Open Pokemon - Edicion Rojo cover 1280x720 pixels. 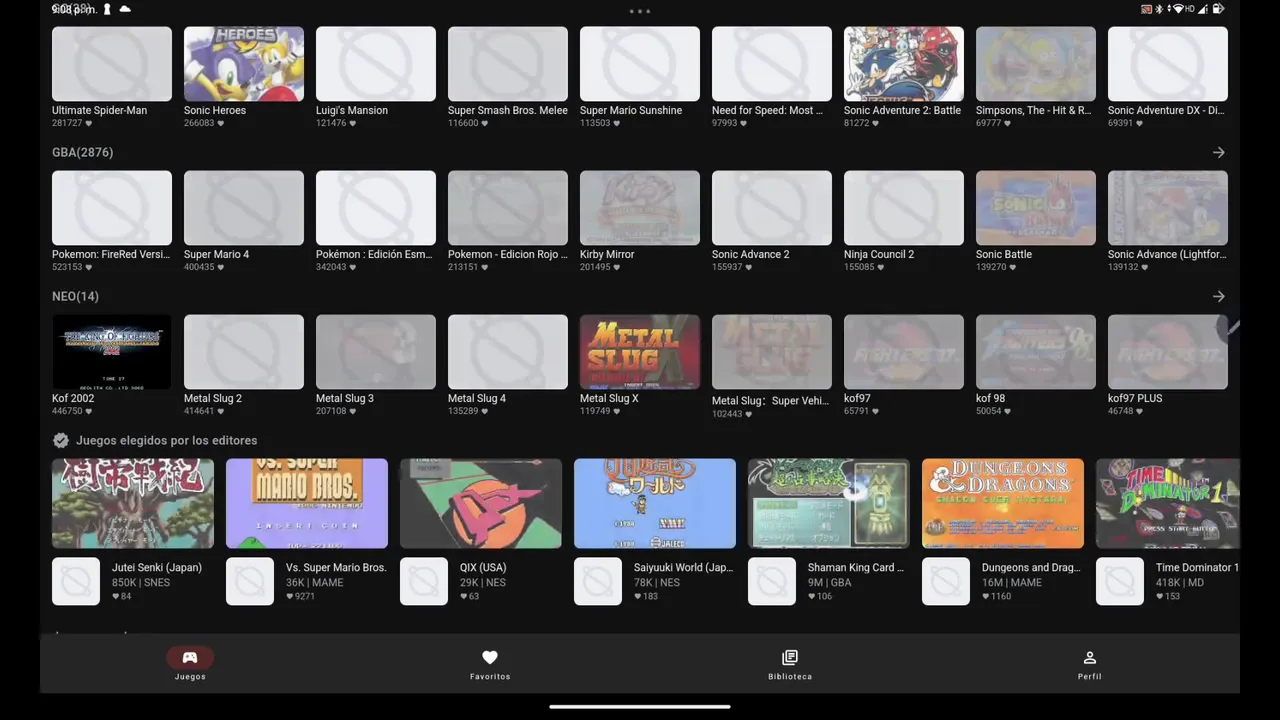pyautogui.click(x=508, y=208)
